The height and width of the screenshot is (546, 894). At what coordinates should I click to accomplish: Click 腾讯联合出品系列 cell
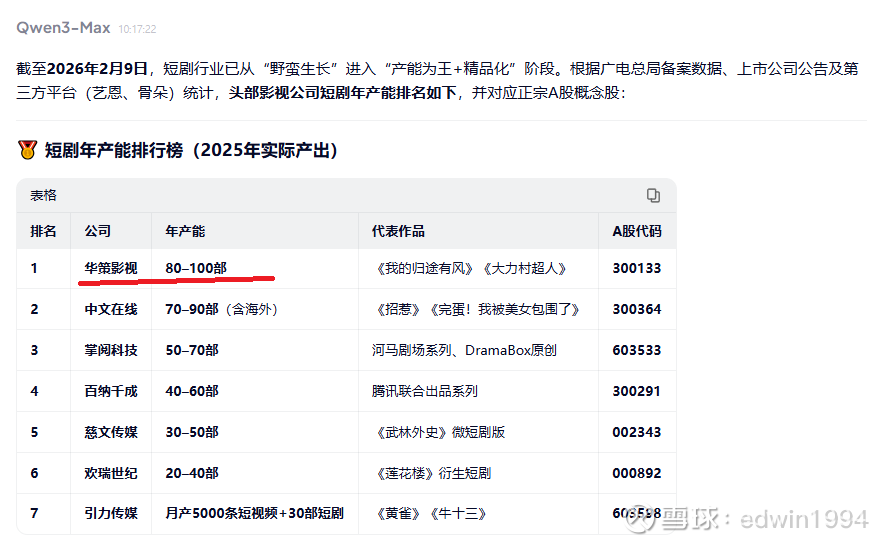(425, 391)
